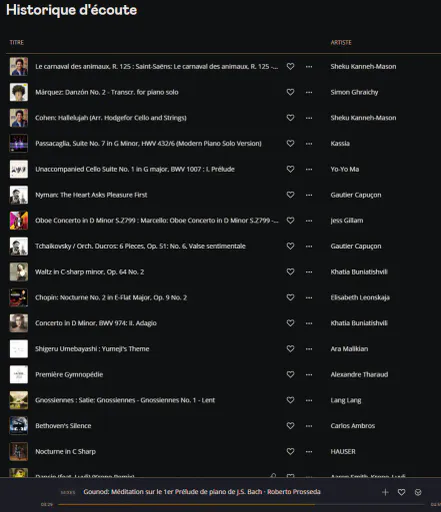
Task: Sort by the TITRE column header
Action: (x=17, y=42)
